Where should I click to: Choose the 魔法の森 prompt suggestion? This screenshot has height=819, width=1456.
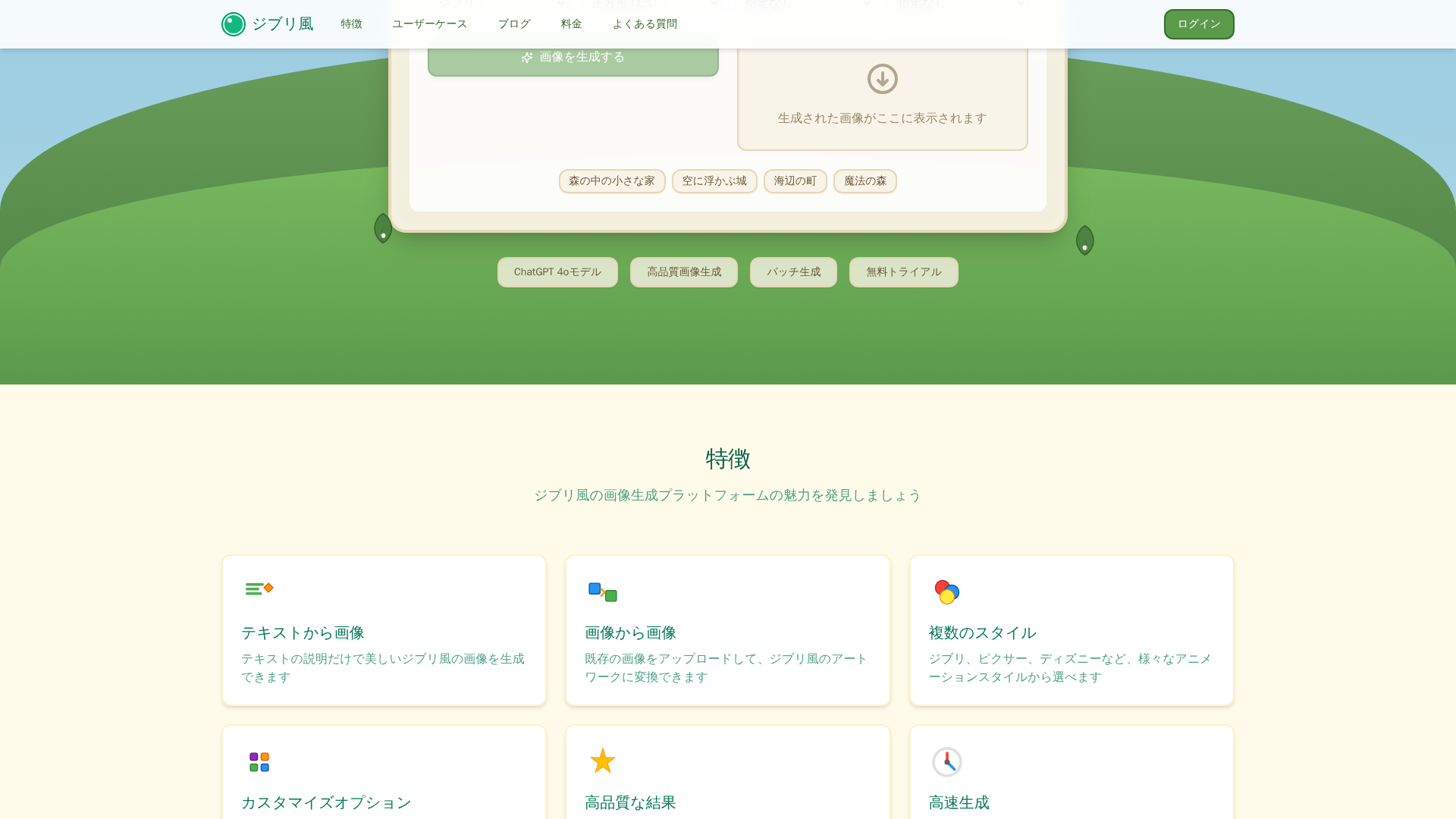point(864,181)
